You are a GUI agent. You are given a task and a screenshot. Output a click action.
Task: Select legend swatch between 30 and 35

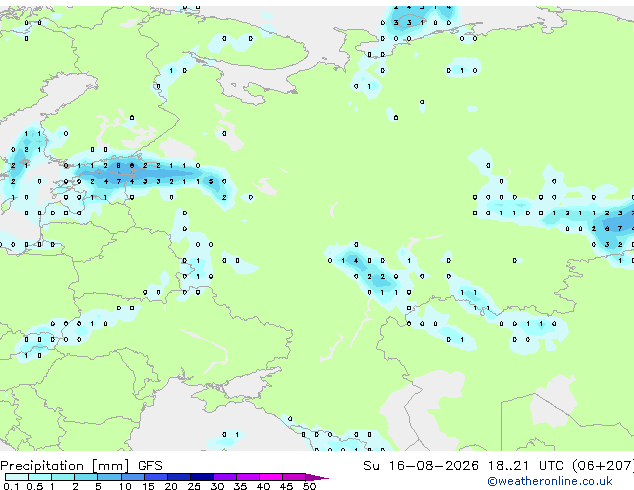pyautogui.click(x=224, y=477)
